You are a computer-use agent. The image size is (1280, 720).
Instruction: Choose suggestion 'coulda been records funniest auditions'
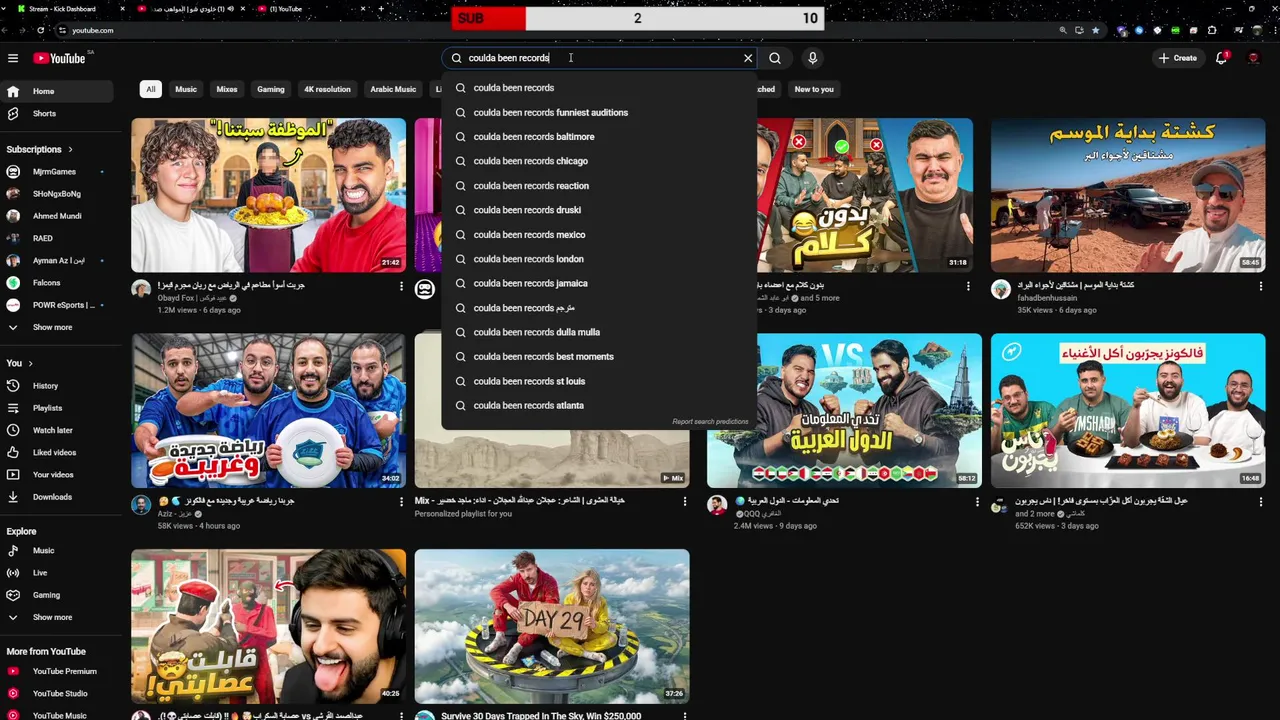598,112
